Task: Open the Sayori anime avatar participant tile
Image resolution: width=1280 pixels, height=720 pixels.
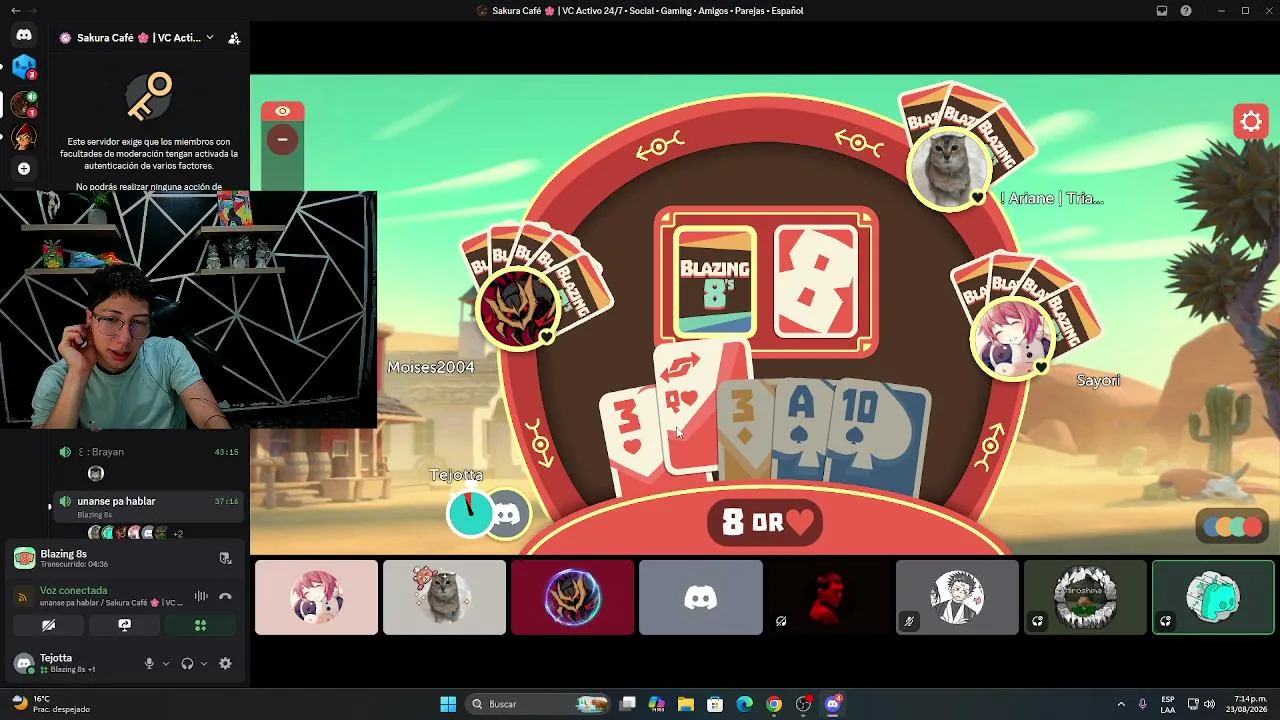Action: [x=317, y=597]
